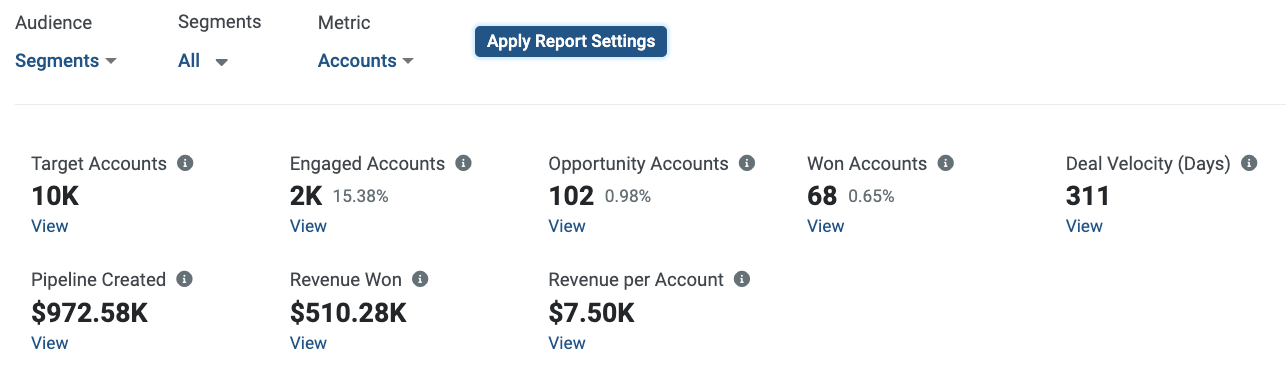Image resolution: width=1286 pixels, height=388 pixels.
Task: Click info icon beside Engaged Accounts
Action: pyautogui.click(x=463, y=163)
